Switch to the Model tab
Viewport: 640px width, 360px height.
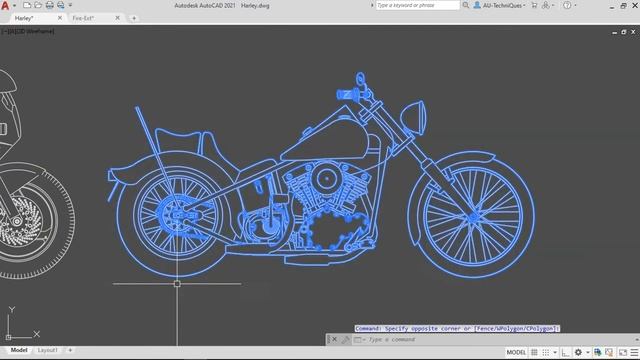point(19,350)
